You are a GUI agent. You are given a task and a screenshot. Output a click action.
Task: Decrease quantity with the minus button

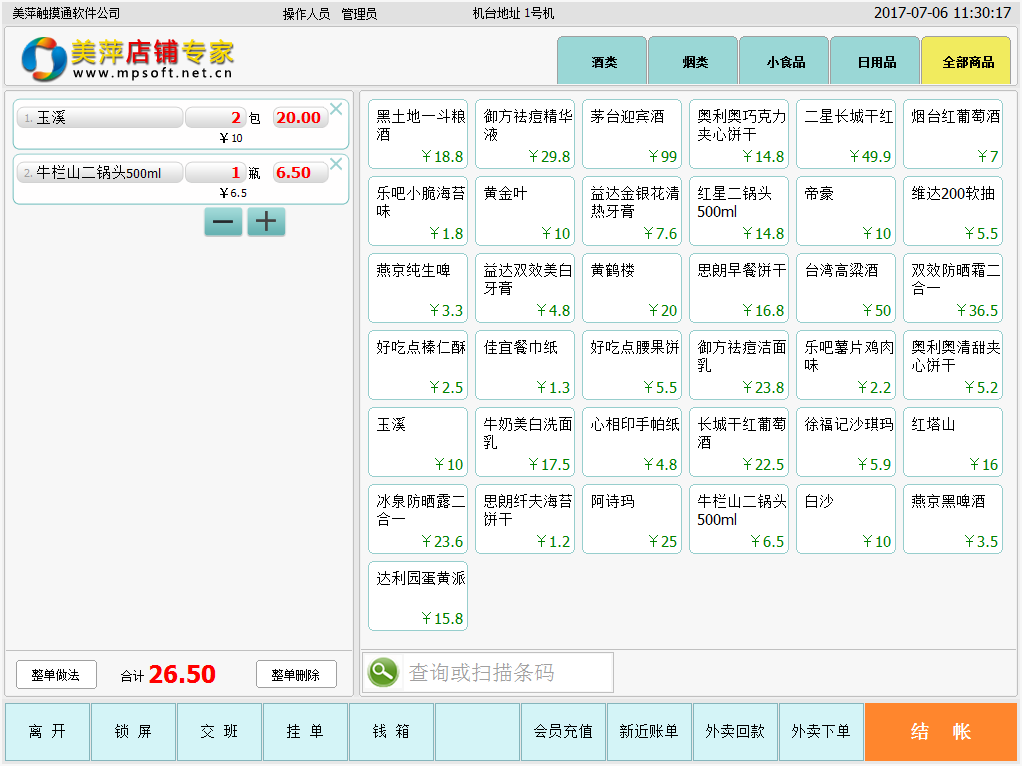tap(223, 222)
